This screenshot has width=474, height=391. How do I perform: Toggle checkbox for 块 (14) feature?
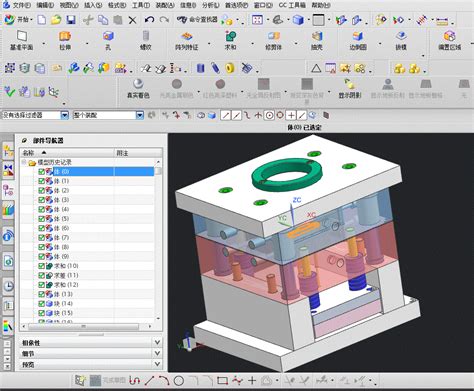click(41, 304)
